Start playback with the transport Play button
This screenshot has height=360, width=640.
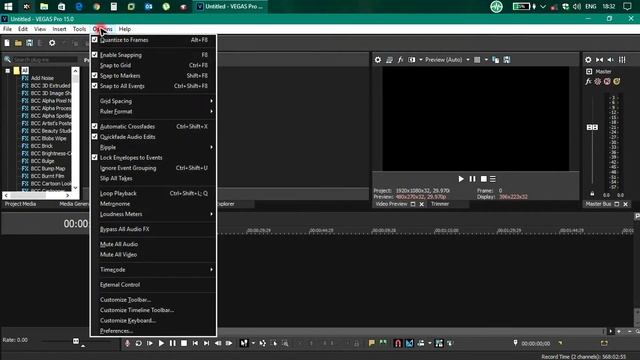[x=161, y=343]
